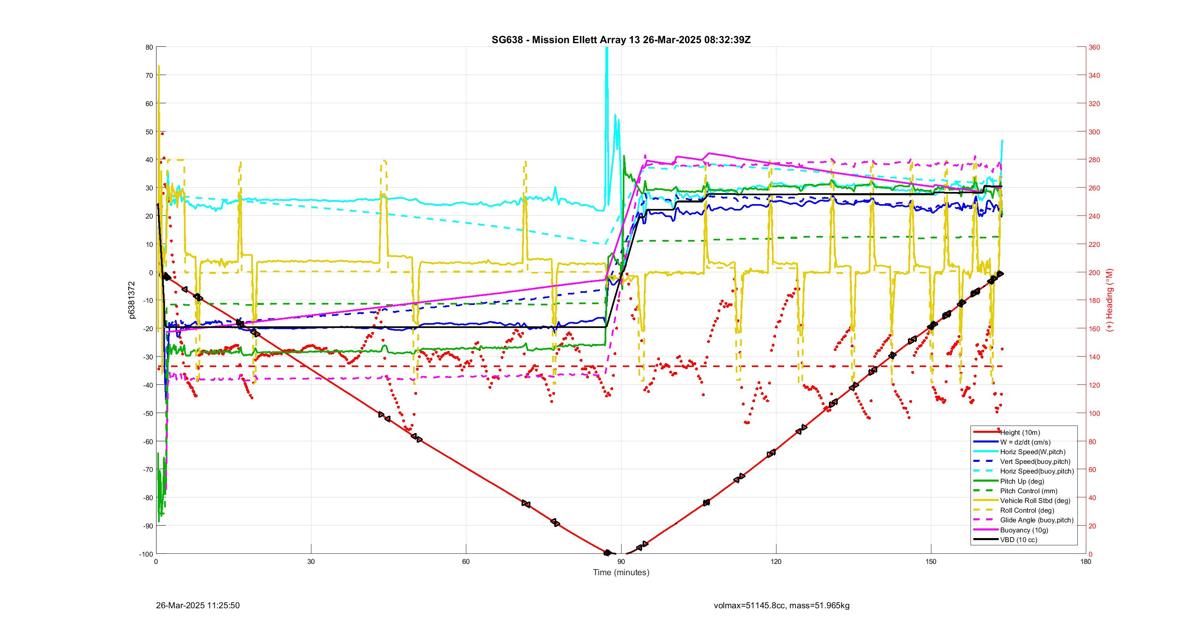Select 'Glide Angle (buoy,pitch)' legend entry
Image resolution: width=1200 pixels, height=622 pixels.
tap(1038, 520)
